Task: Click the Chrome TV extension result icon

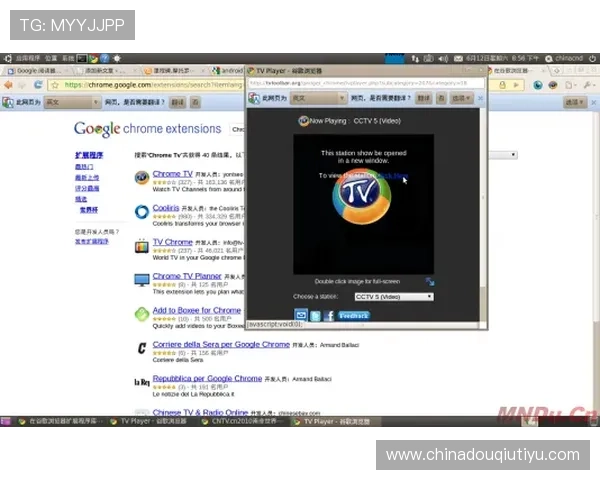Action: [142, 178]
